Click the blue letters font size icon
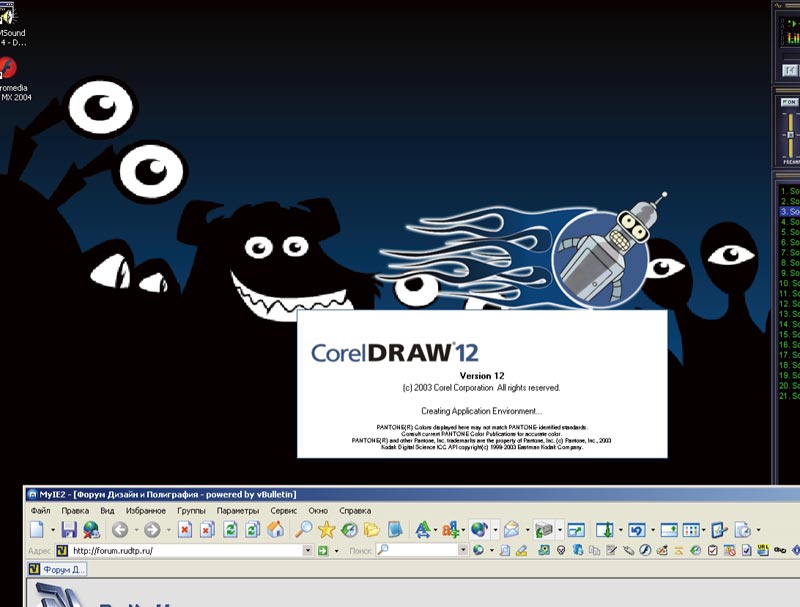This screenshot has height=607, width=800. tap(422, 530)
